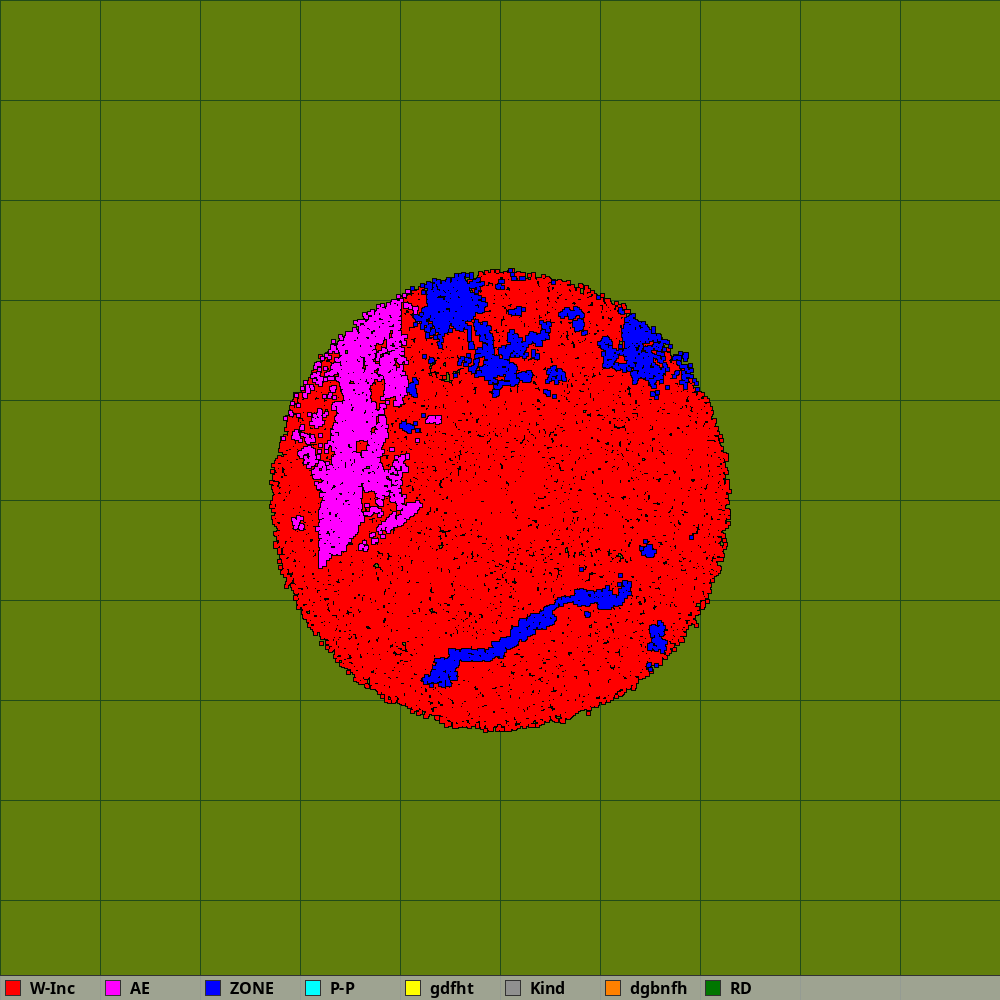Select the ZONE legend label

click(x=251, y=988)
